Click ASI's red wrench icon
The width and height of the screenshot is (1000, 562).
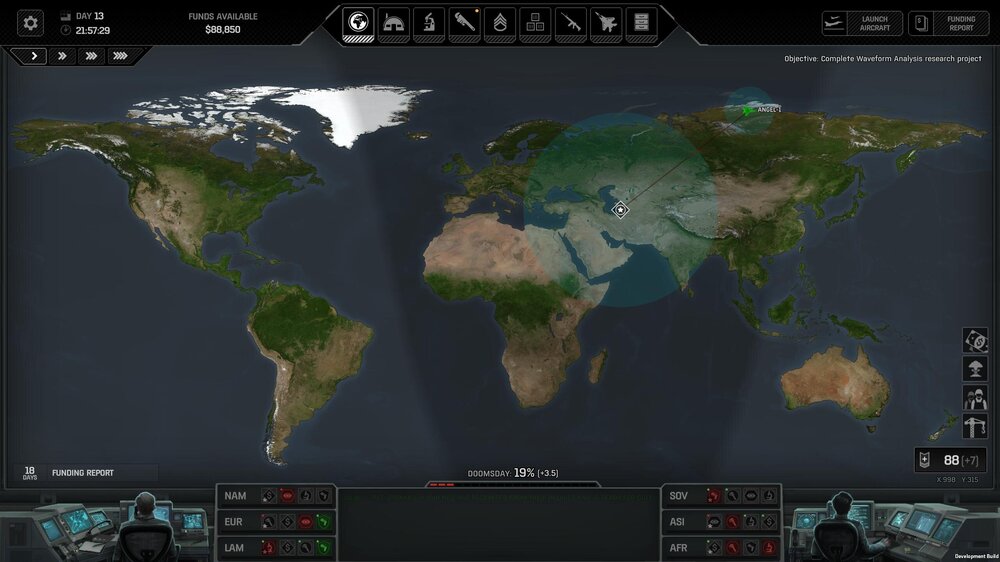click(x=732, y=522)
